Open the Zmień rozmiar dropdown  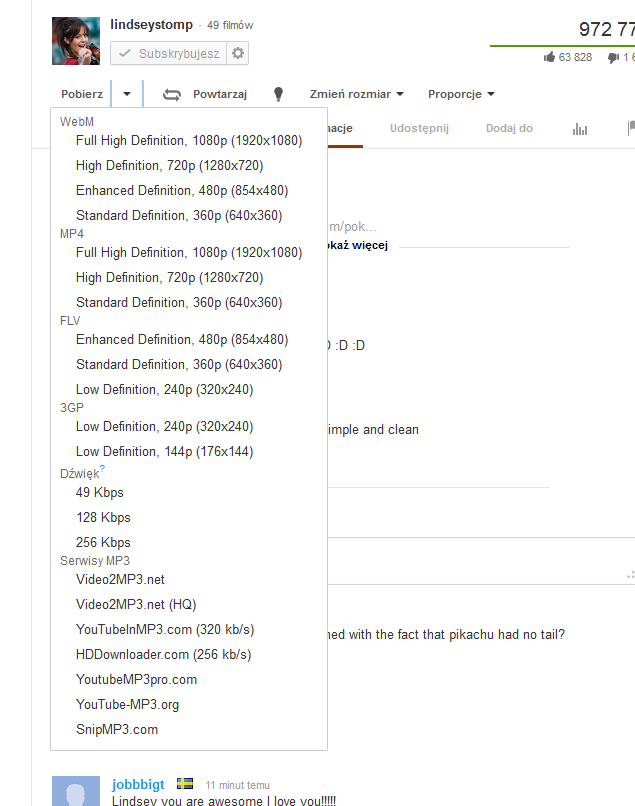pyautogui.click(x=356, y=94)
